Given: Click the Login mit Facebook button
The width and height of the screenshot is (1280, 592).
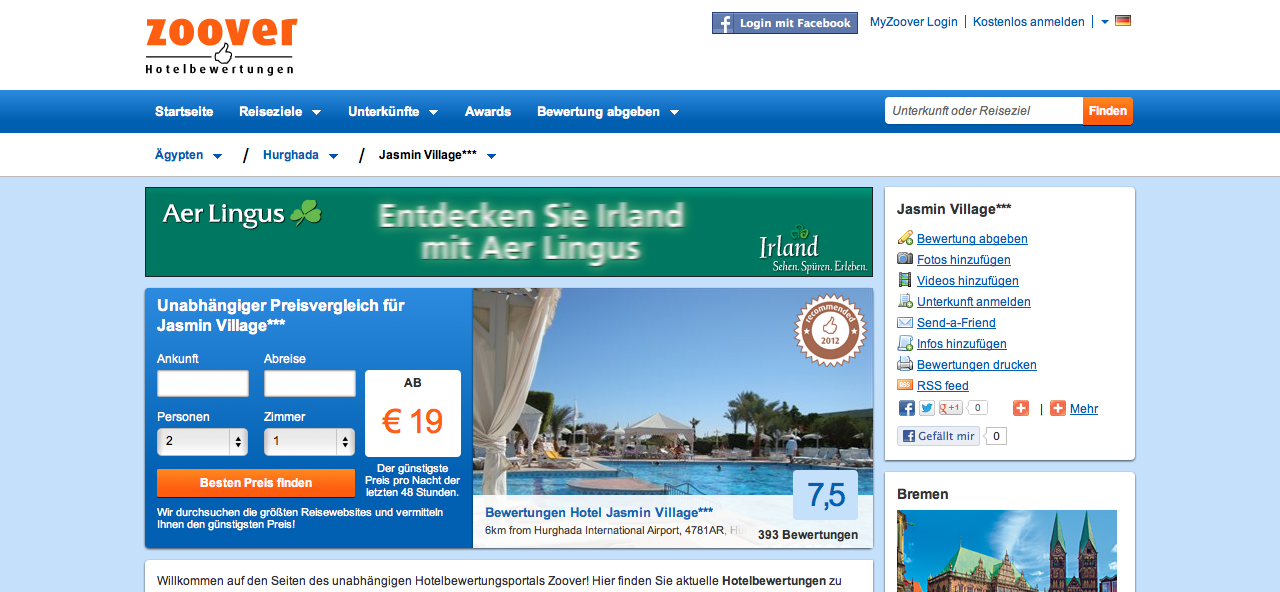Looking at the screenshot, I should pos(784,23).
